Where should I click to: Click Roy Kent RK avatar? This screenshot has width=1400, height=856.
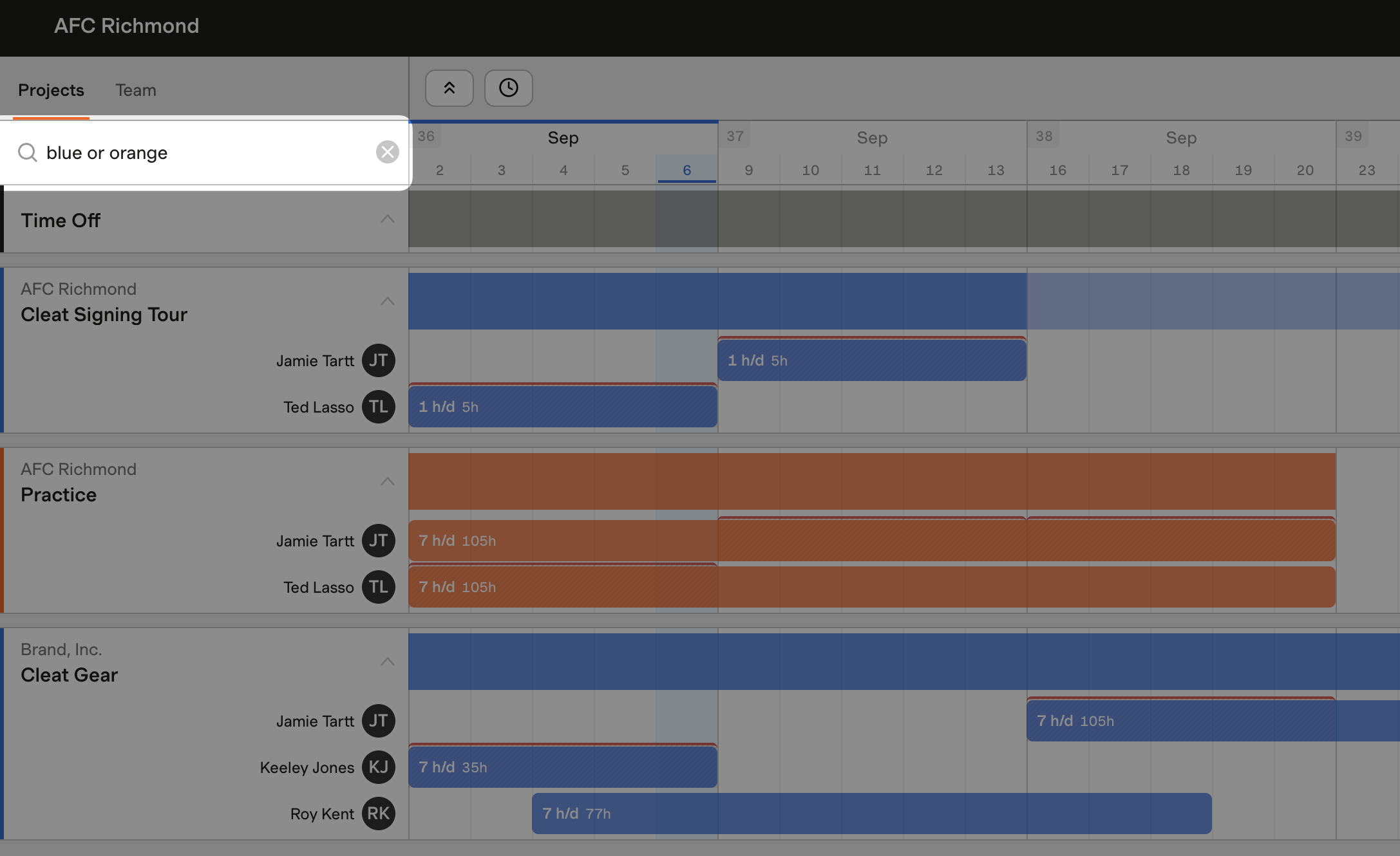tap(379, 814)
